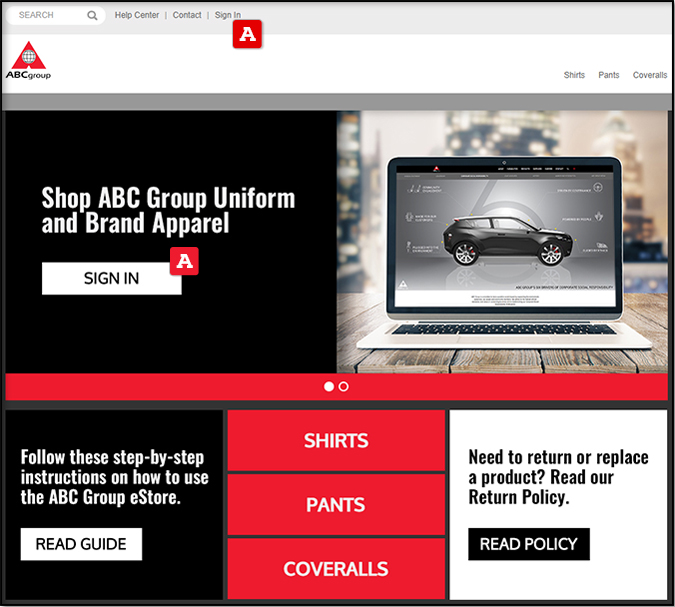Viewport: 675px width, 607px height.
Task: Click the Sign In link in top bar
Action: [228, 15]
